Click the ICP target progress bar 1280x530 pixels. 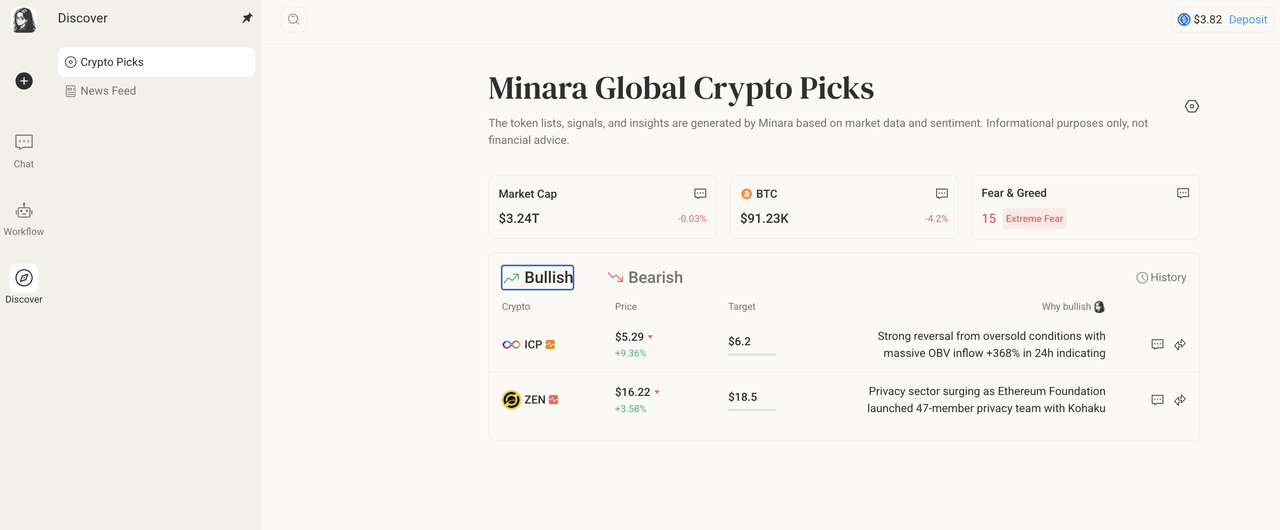752,354
